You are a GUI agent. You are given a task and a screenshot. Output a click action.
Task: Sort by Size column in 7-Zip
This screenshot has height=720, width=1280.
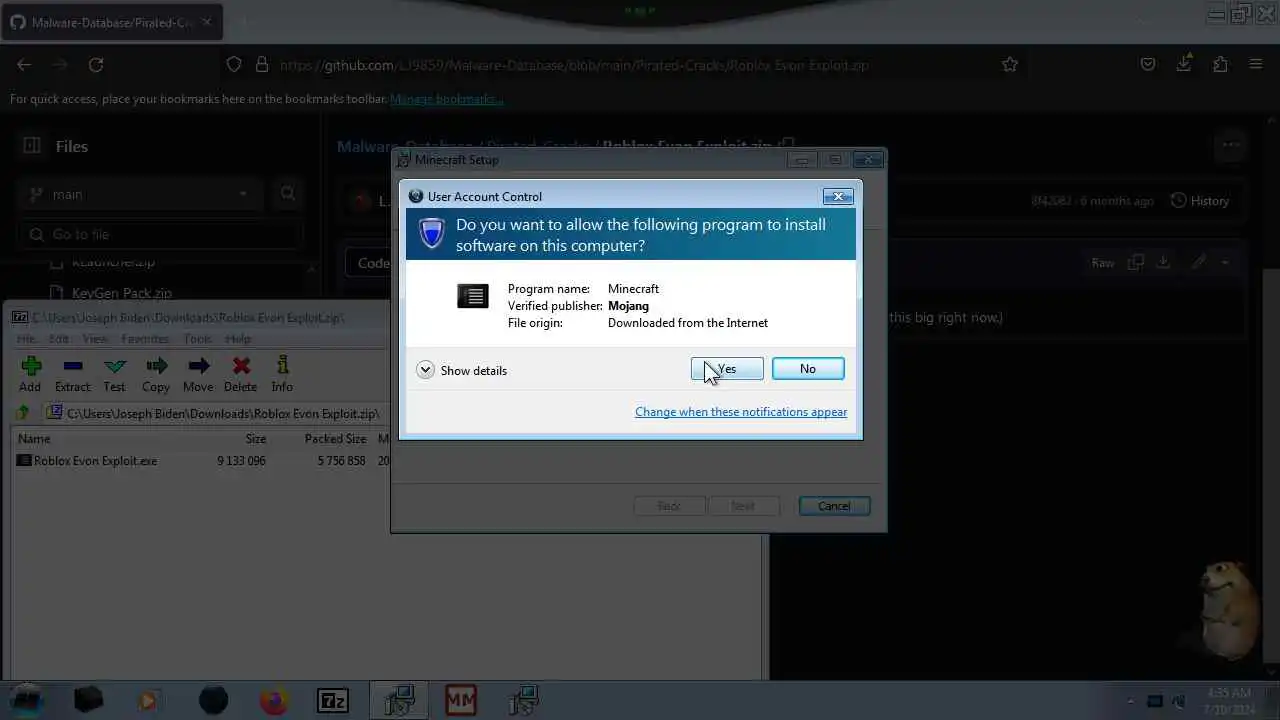[x=256, y=439]
